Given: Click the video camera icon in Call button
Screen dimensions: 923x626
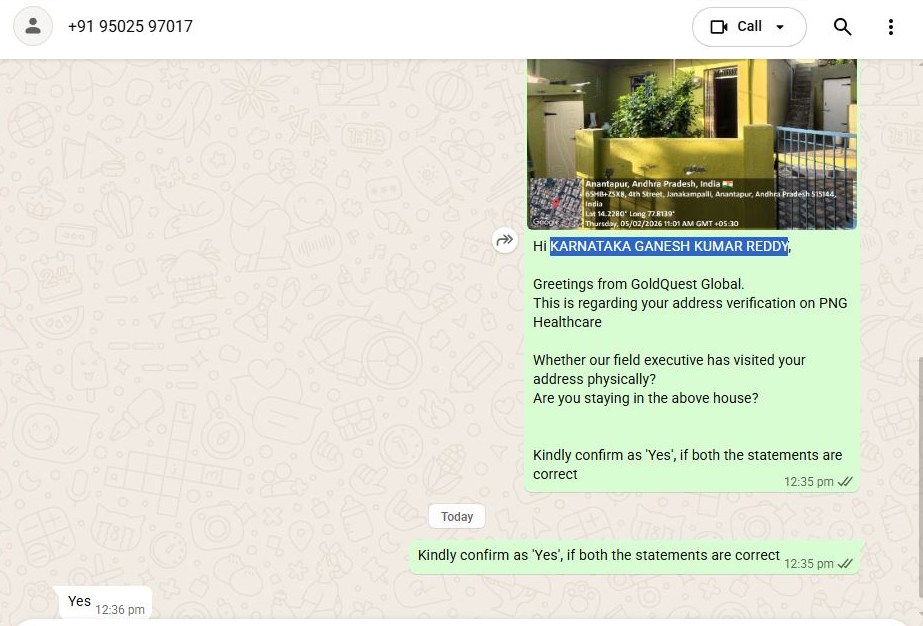Looking at the screenshot, I should 719,27.
